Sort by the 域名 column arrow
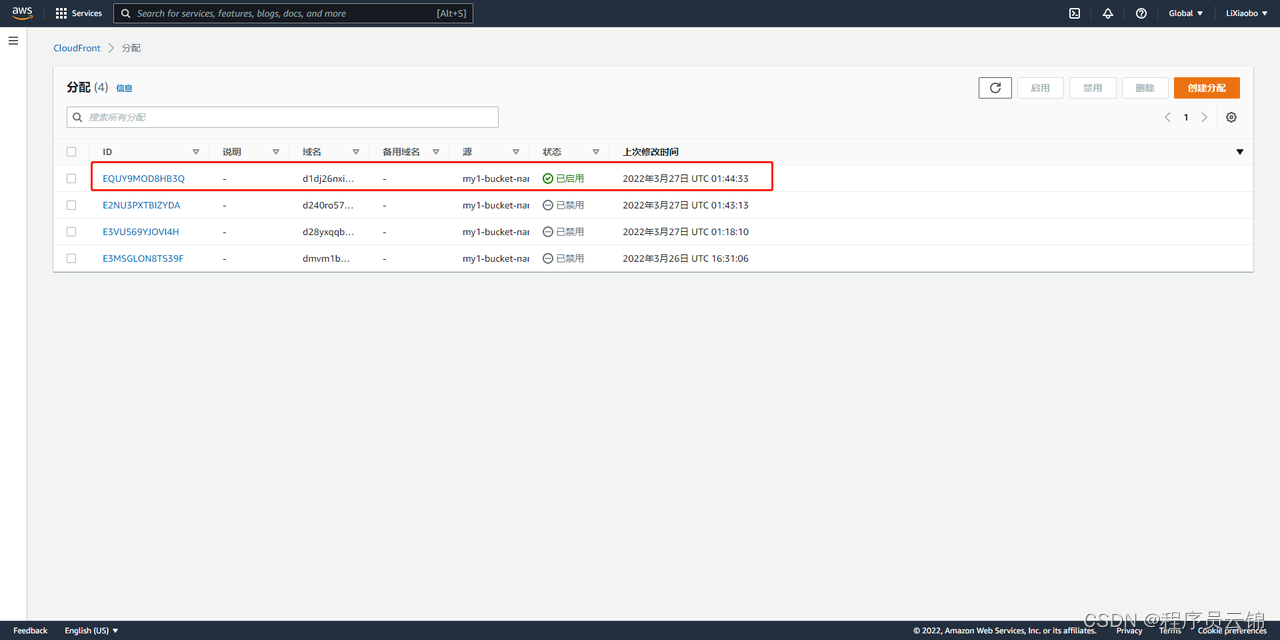Image resolution: width=1280 pixels, height=640 pixels. pyautogui.click(x=356, y=152)
